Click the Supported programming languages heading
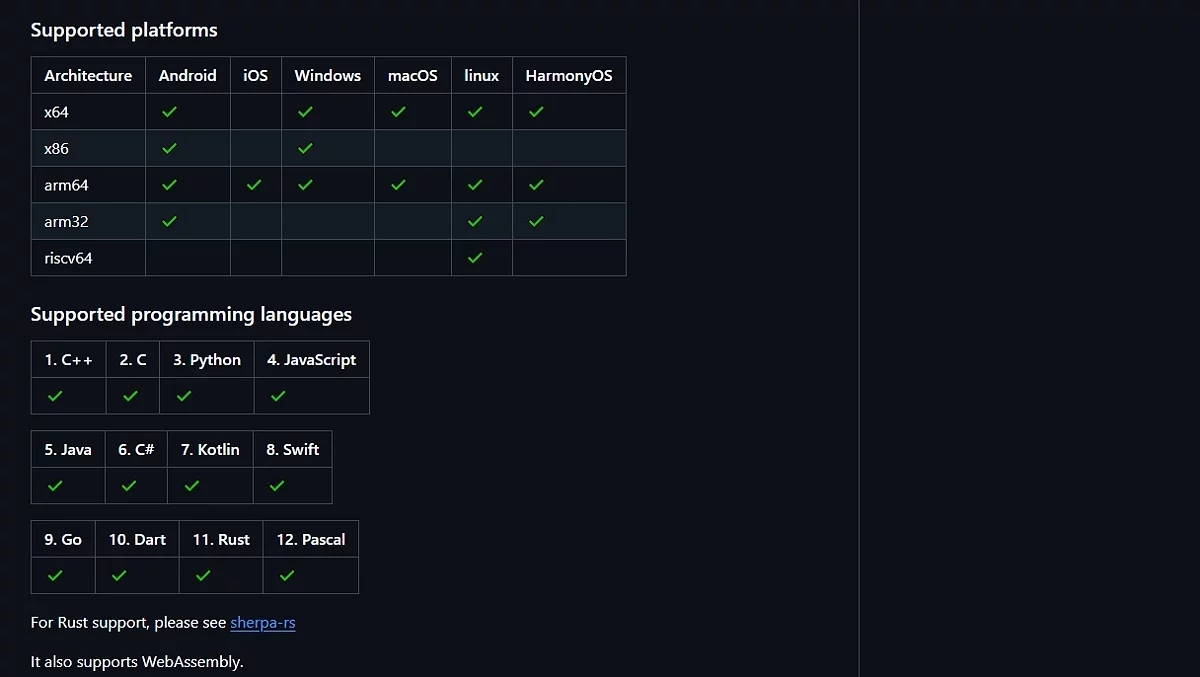 pos(191,314)
